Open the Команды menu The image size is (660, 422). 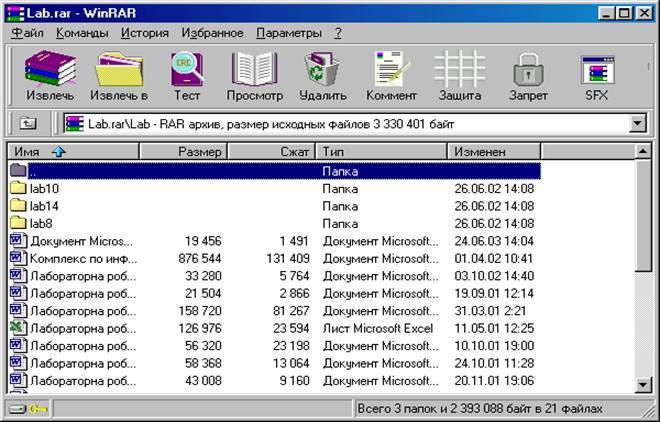(82, 33)
